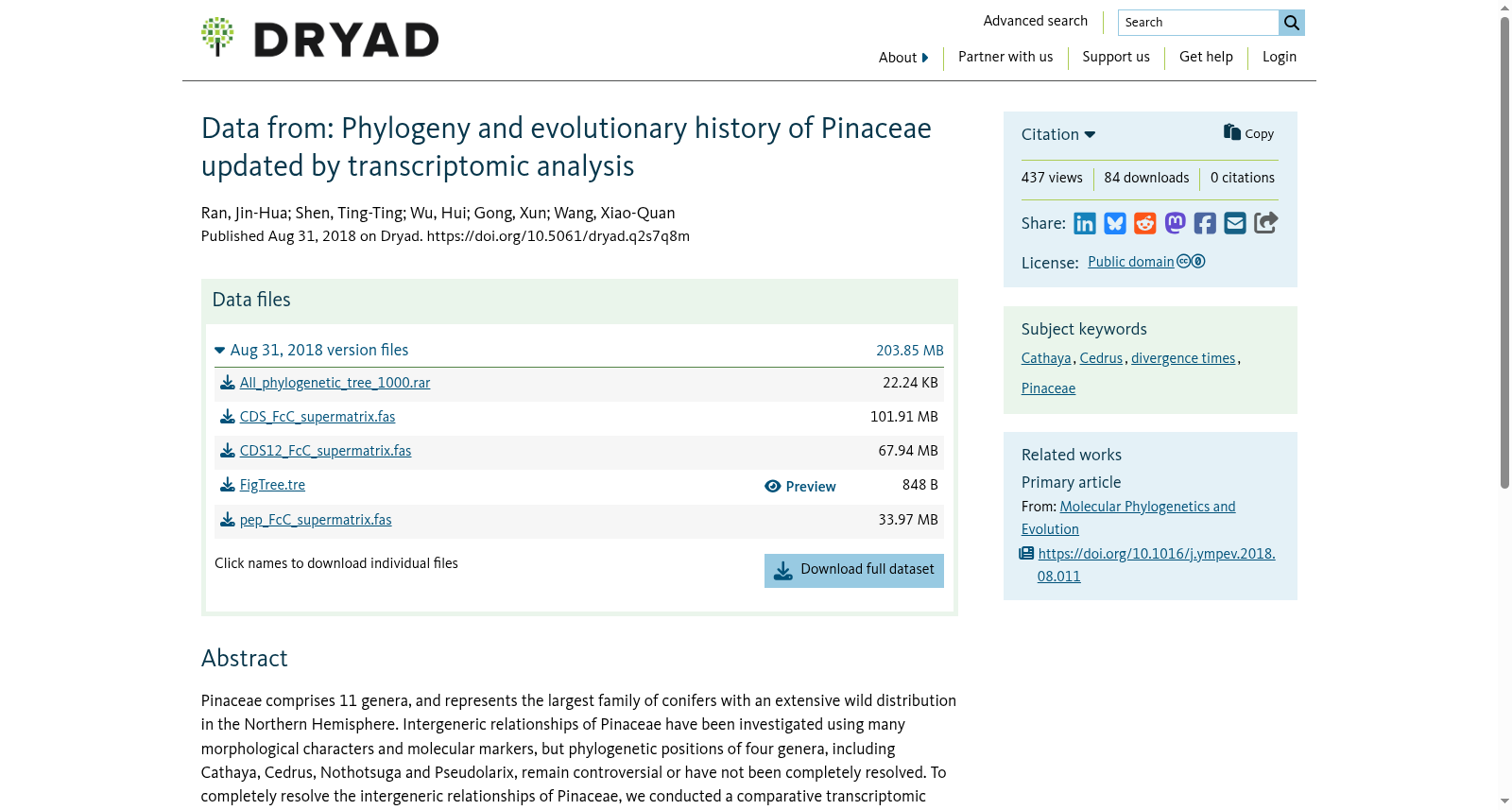This screenshot has width=1512, height=810.
Task: Preview the FigTree.tre file
Action: pyautogui.click(x=800, y=486)
